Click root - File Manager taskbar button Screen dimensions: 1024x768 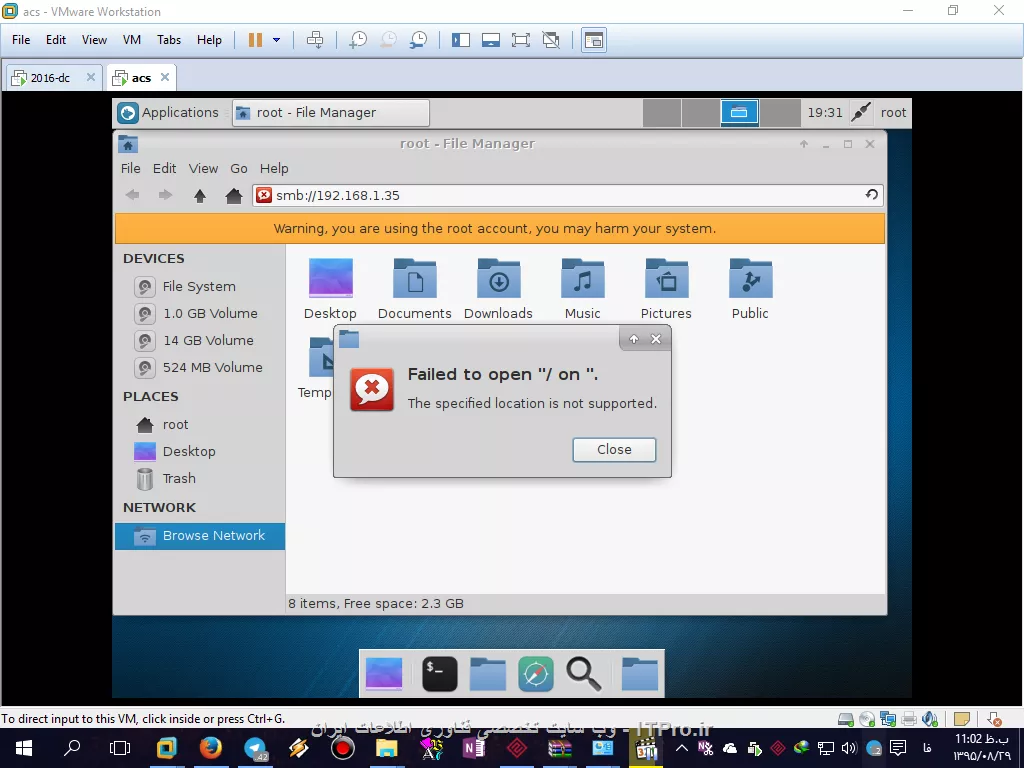click(331, 112)
